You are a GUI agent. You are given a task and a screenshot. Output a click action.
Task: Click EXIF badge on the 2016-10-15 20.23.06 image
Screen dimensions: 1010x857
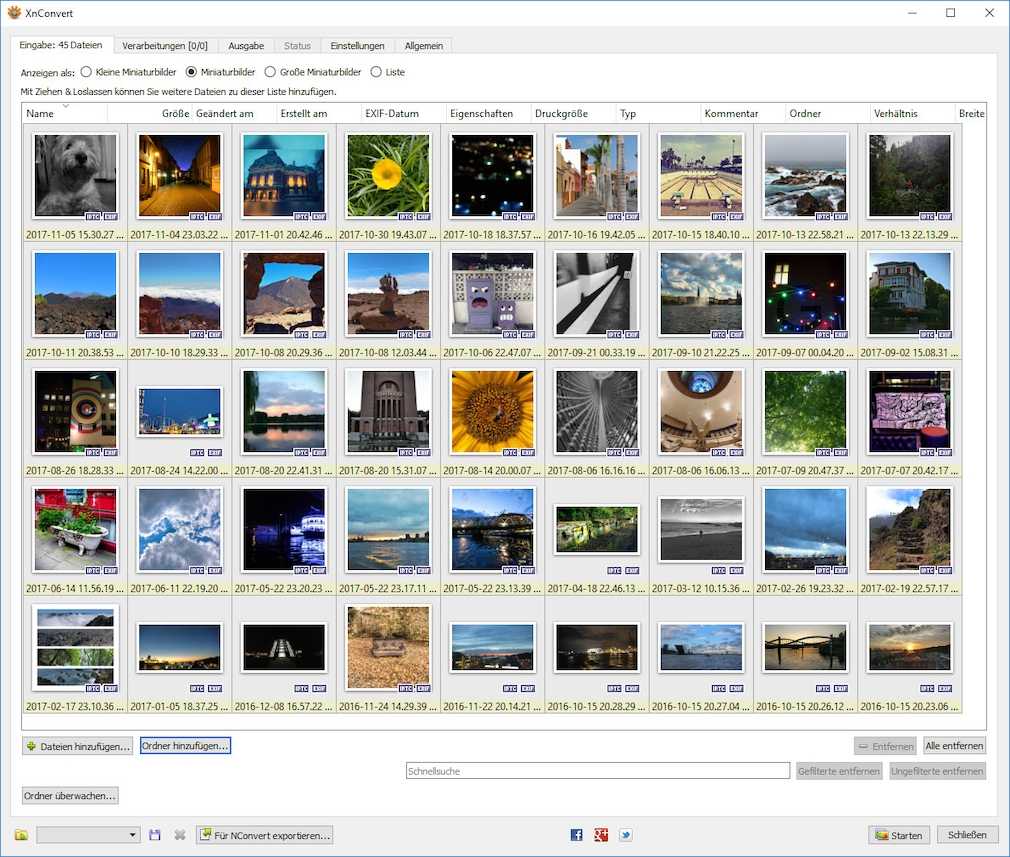pos(946,688)
